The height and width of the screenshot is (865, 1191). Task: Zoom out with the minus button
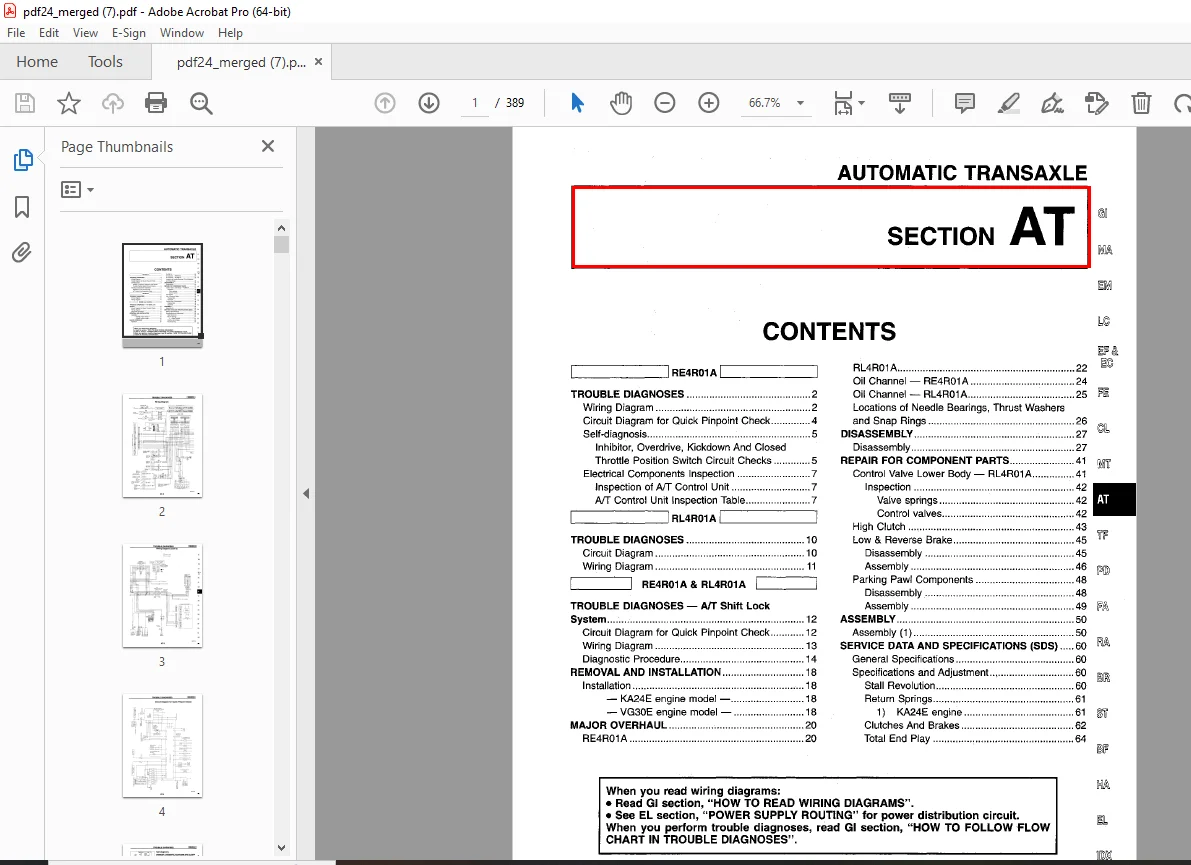(x=665, y=103)
